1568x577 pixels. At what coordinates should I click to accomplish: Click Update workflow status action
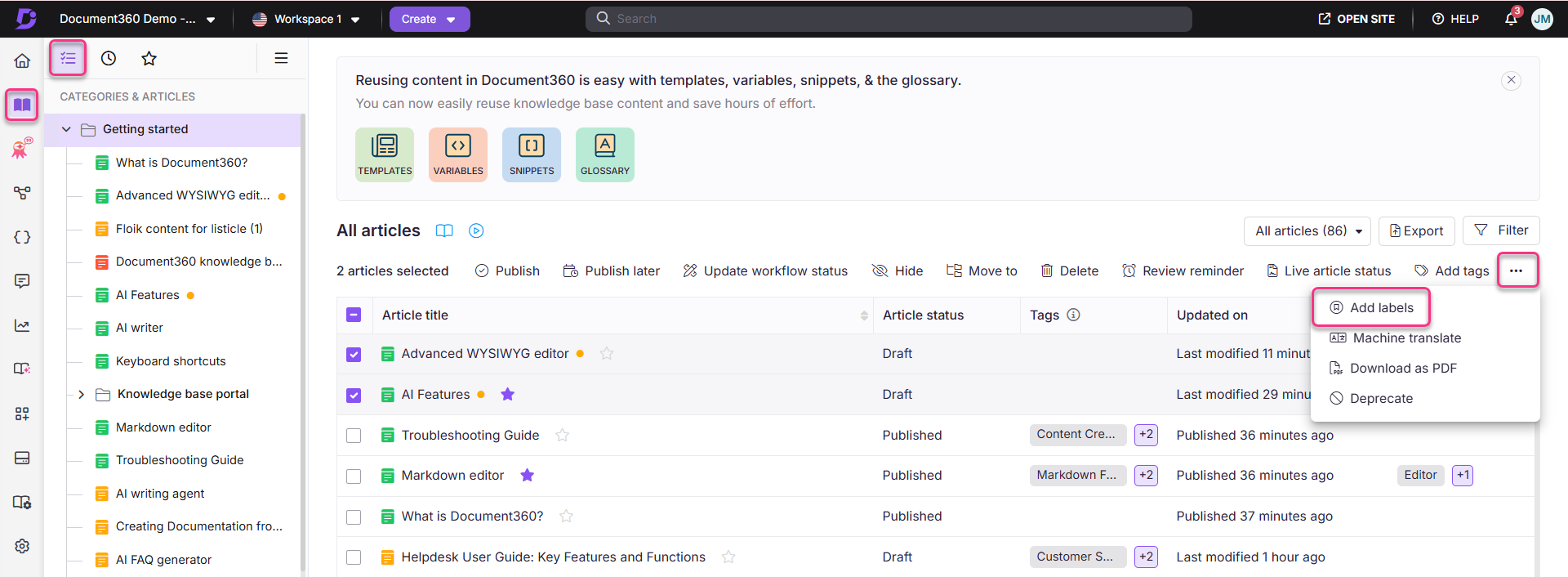[x=765, y=271]
